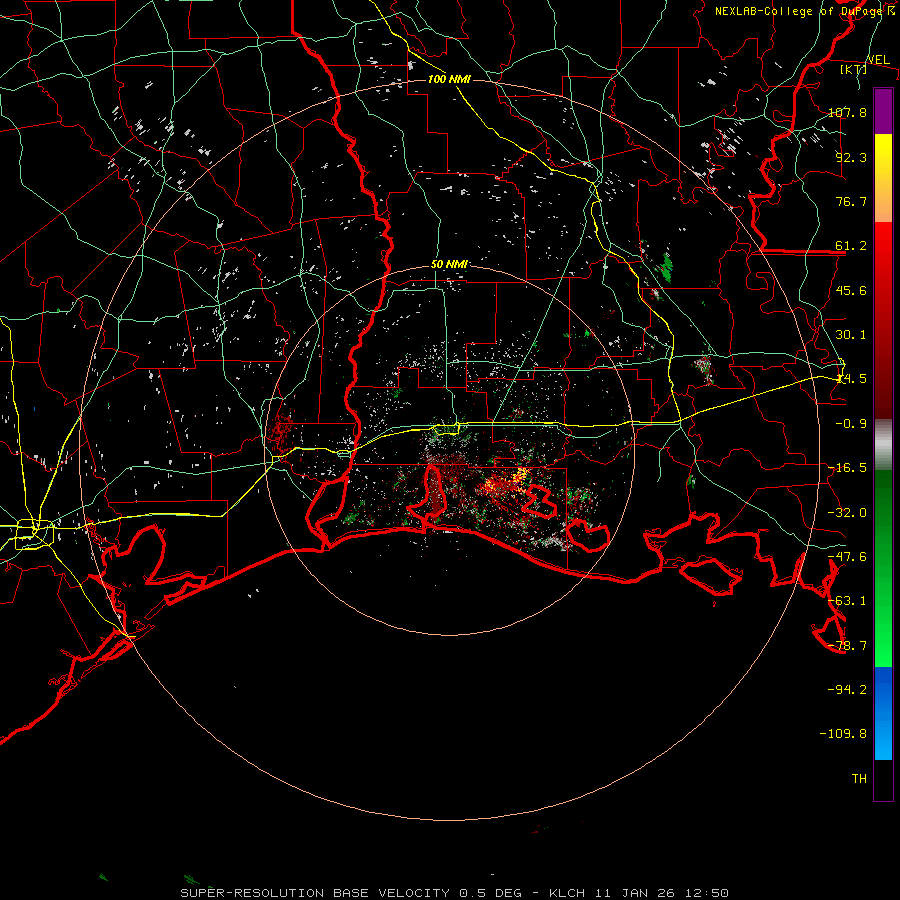The width and height of the screenshot is (900, 900).
Task: Pick the gray near-zero color bar segment
Action: pos(883,445)
